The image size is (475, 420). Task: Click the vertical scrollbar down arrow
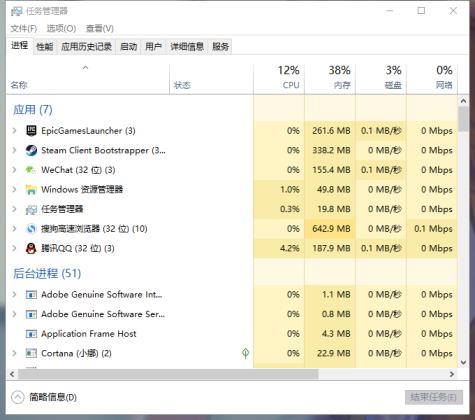point(463,363)
